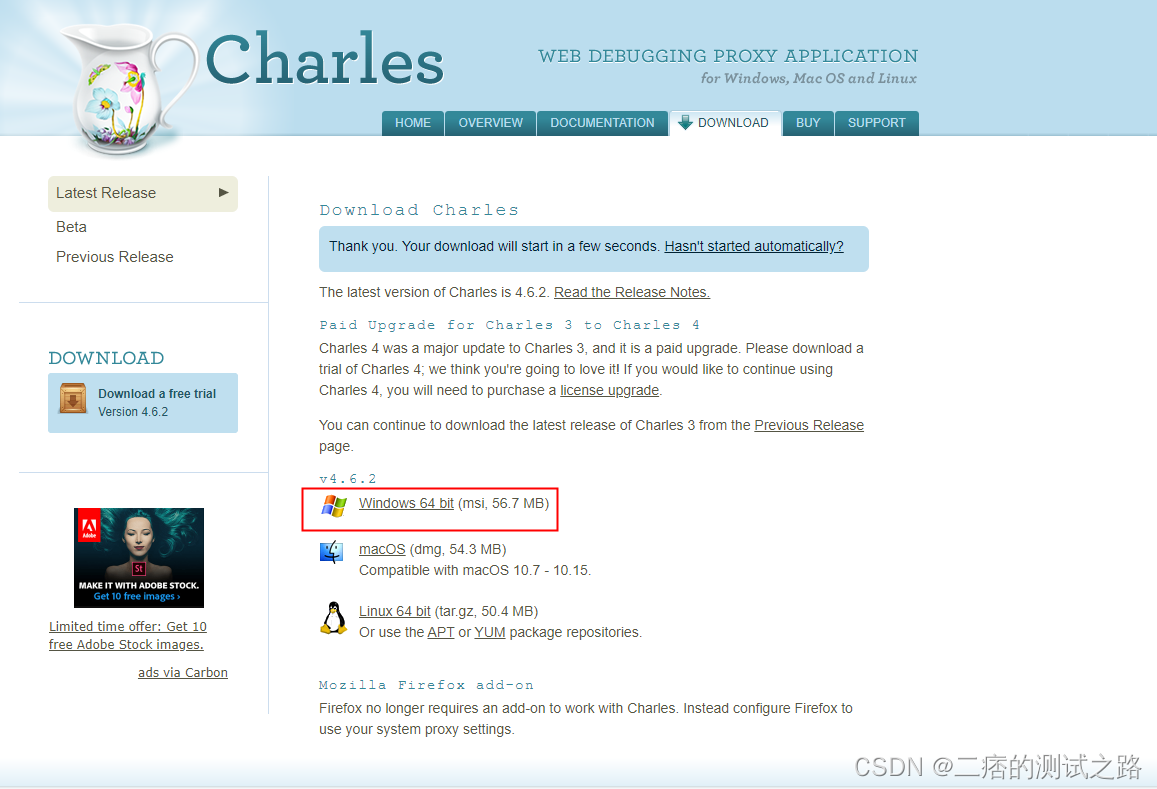The image size is (1157, 789).
Task: Switch to the OVERVIEW tab
Action: pos(490,122)
